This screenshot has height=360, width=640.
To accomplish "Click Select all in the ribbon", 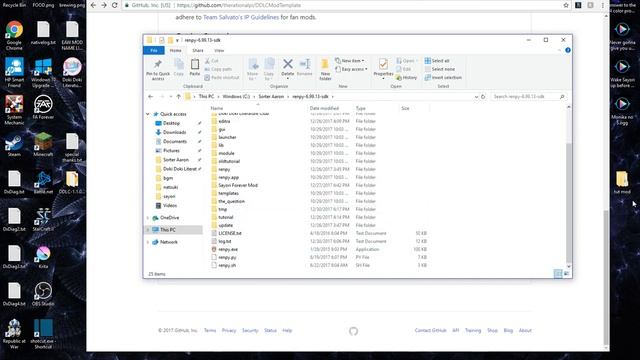I will point(437,61).
